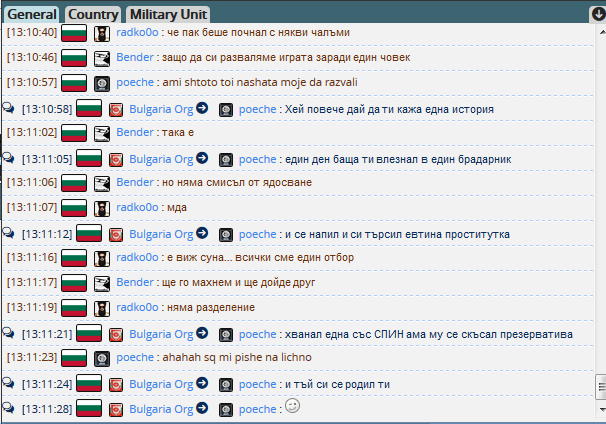Click the arrow icon after Bulgaria Org at 13:11:05
Screen dimensions: 606x424
202,158
